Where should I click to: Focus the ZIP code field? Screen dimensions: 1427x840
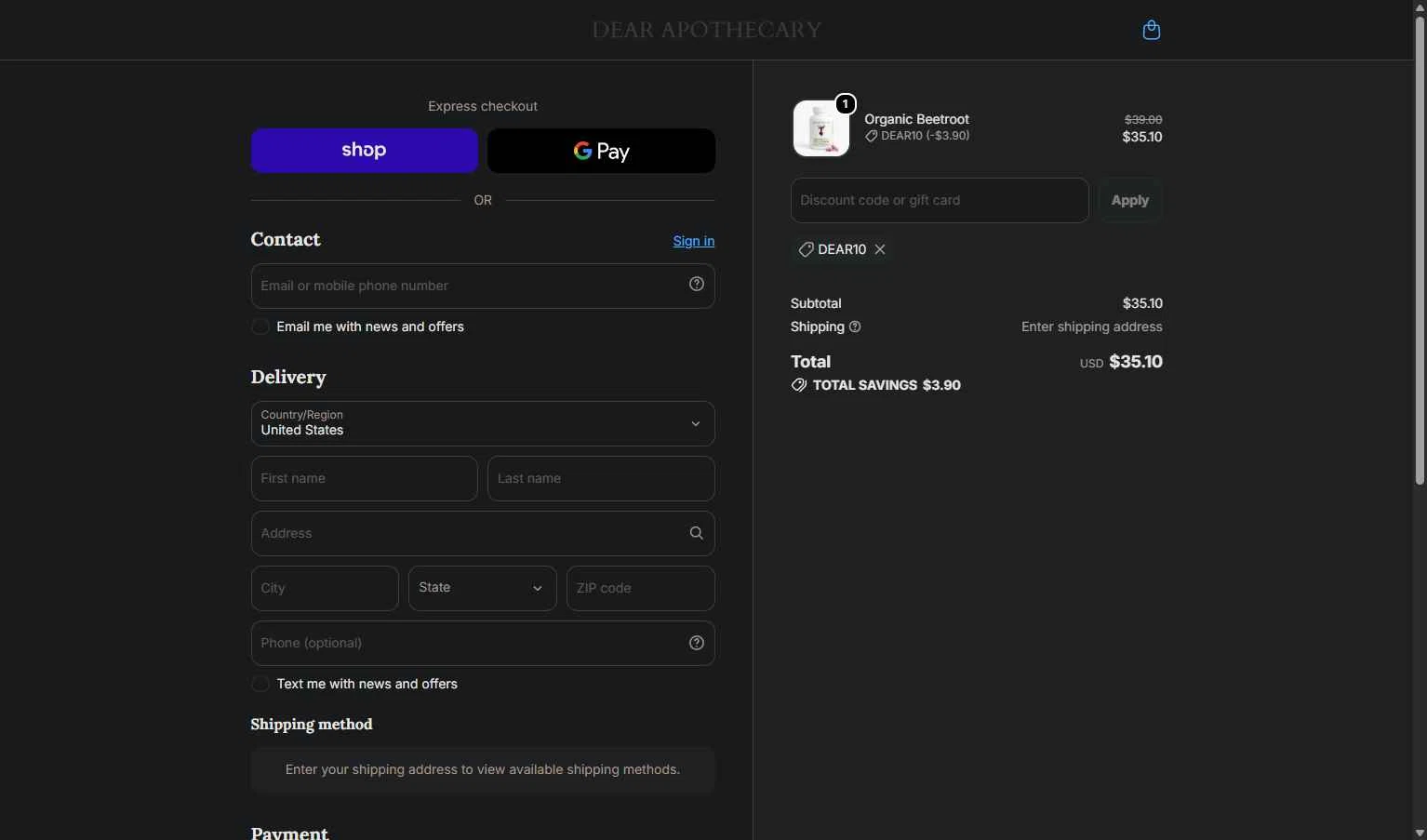click(641, 588)
